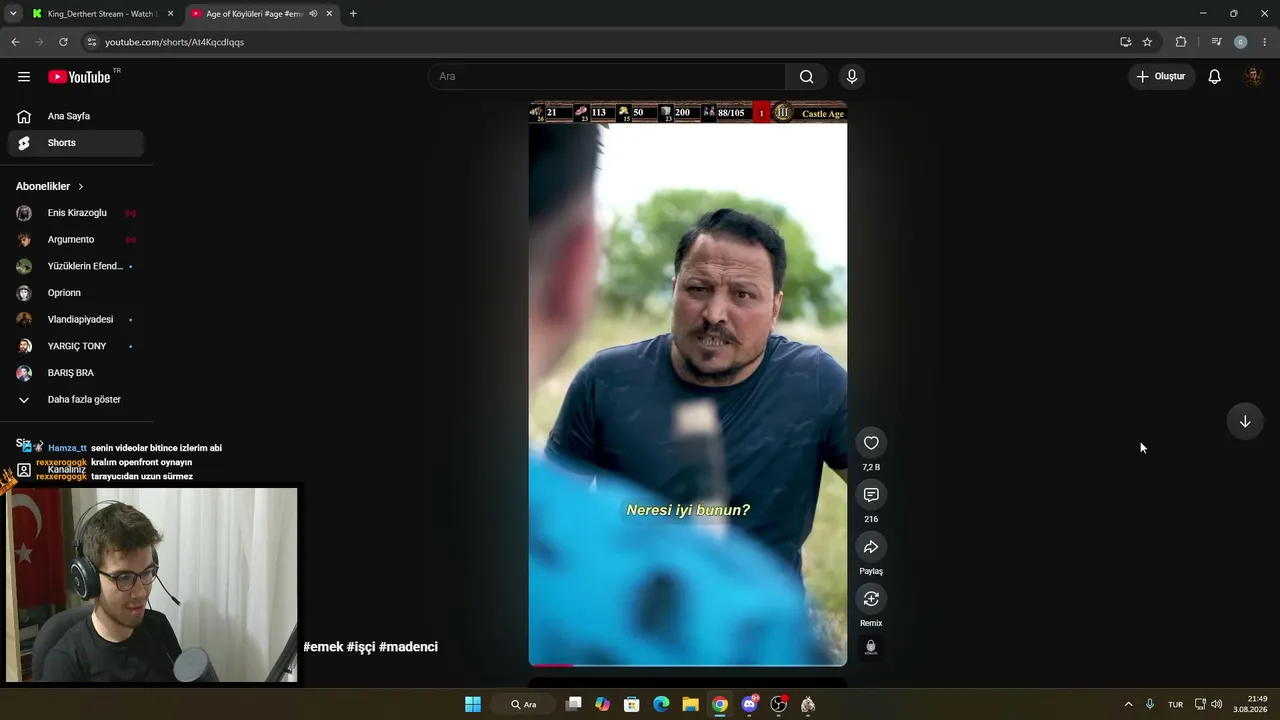Open Chrome profile C avatar
The height and width of the screenshot is (720, 1280).
coord(1241,42)
